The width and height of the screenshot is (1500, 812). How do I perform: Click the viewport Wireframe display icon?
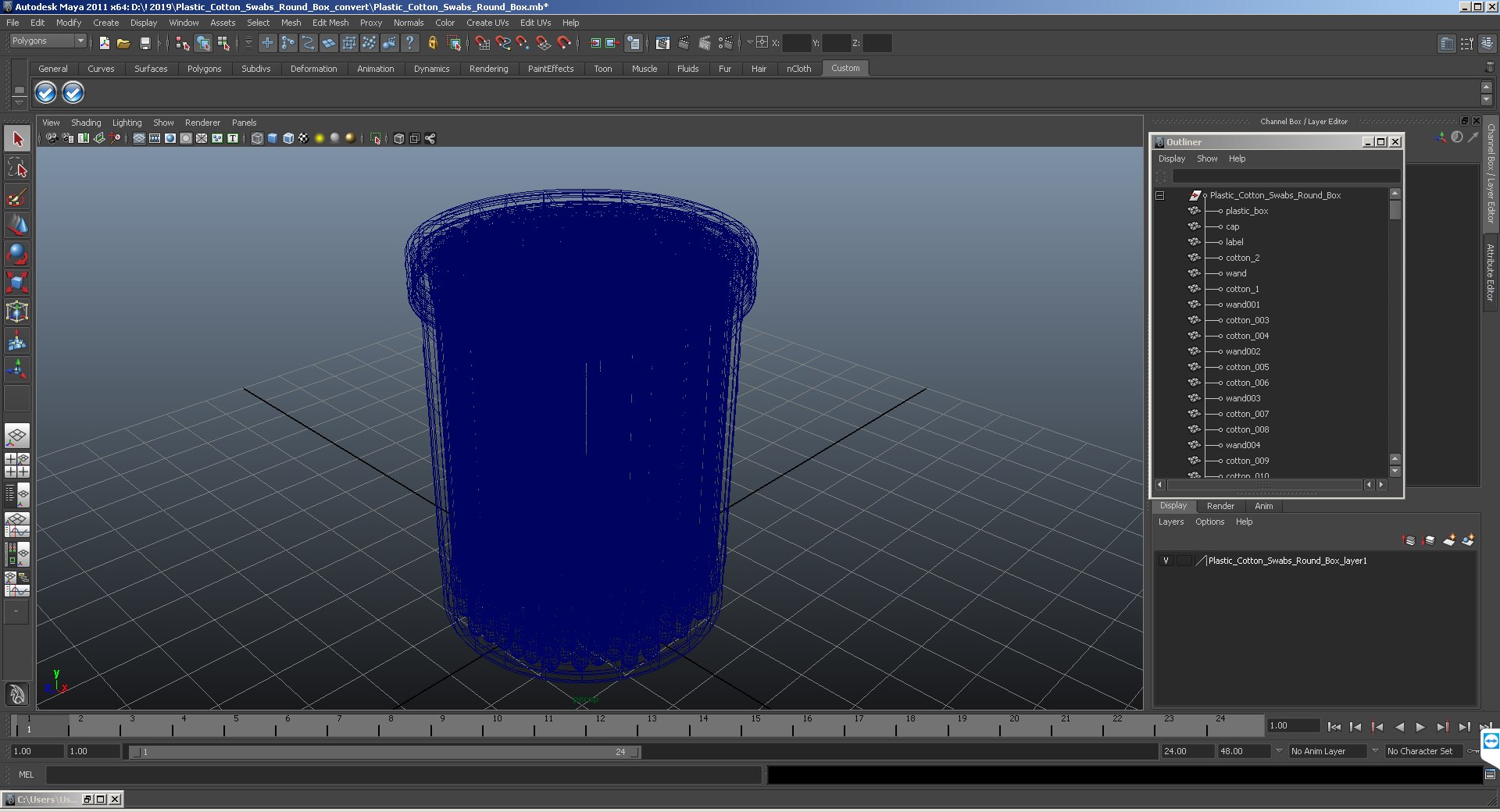257,138
